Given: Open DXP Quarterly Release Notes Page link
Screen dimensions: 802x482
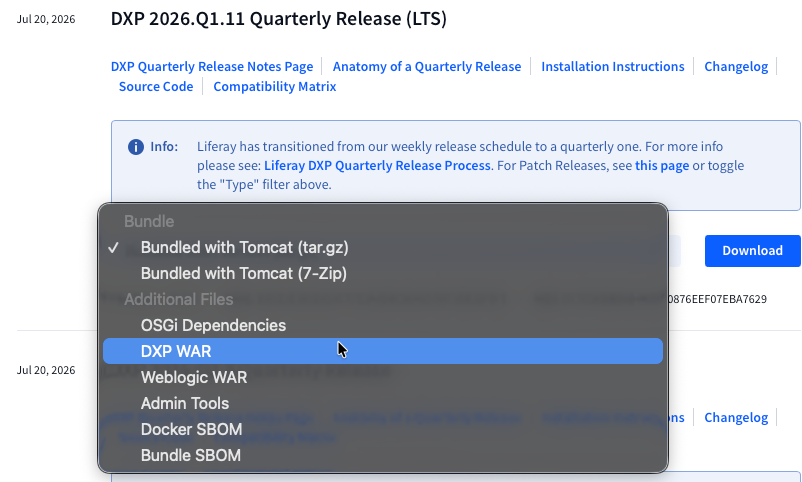Looking at the screenshot, I should coord(212,67).
